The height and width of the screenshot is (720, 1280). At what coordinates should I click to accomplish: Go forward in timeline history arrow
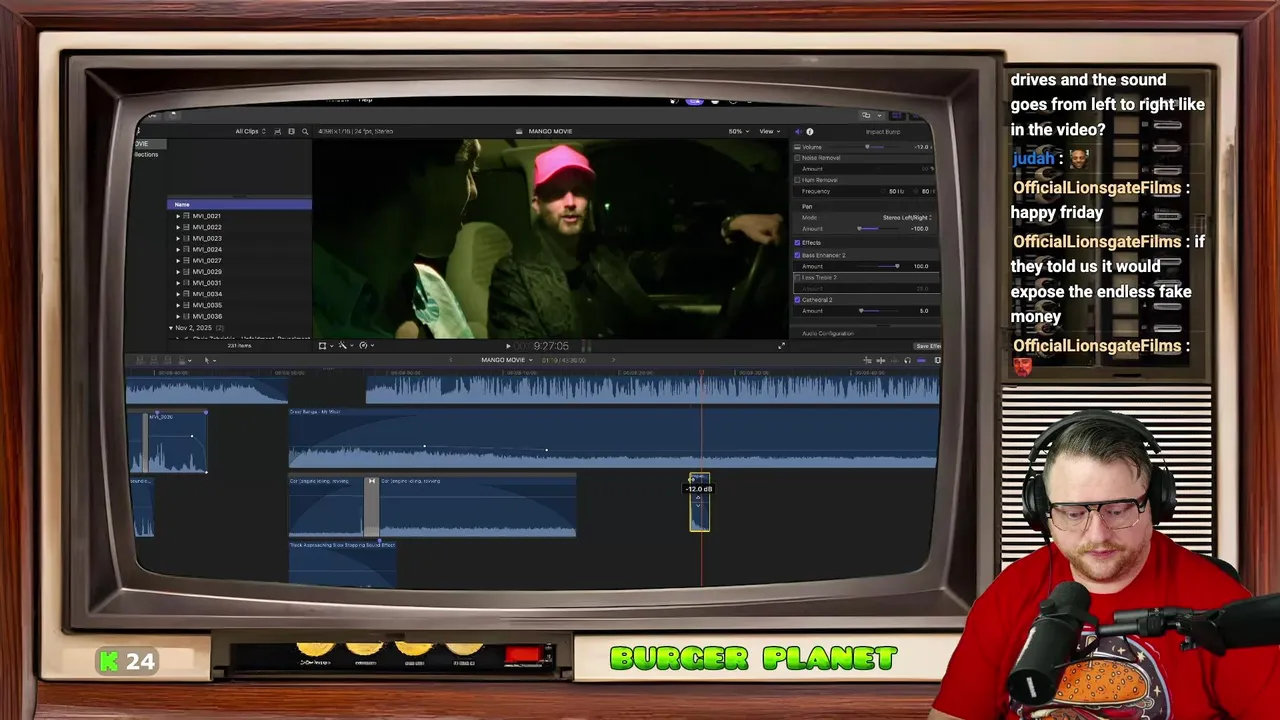[613, 360]
